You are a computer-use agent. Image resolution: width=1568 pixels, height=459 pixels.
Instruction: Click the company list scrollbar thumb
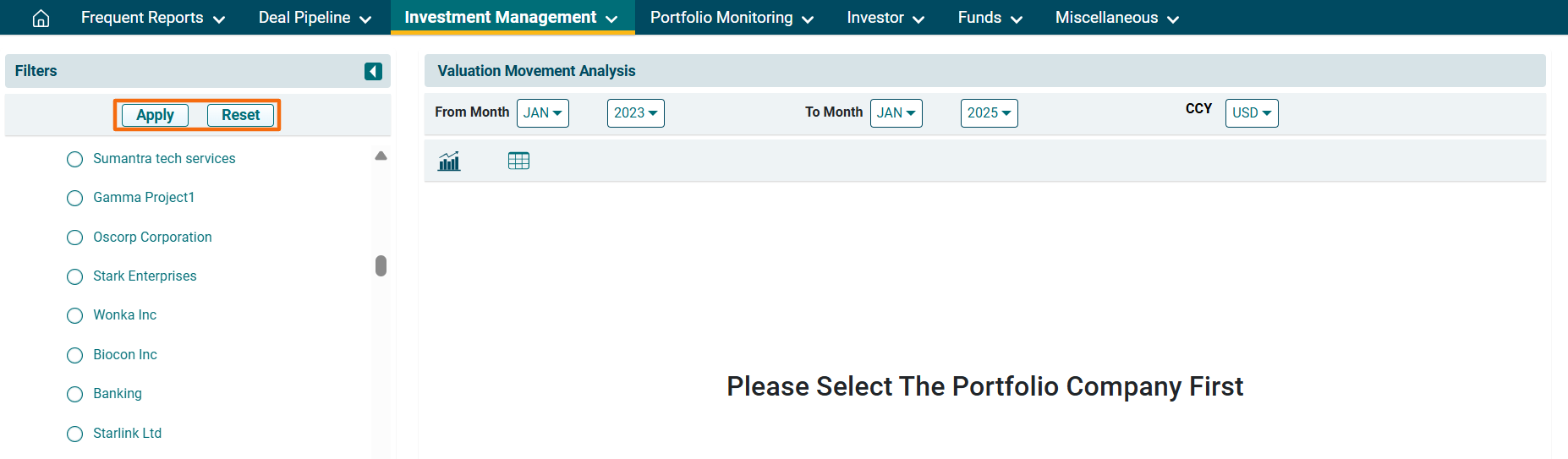(x=381, y=265)
